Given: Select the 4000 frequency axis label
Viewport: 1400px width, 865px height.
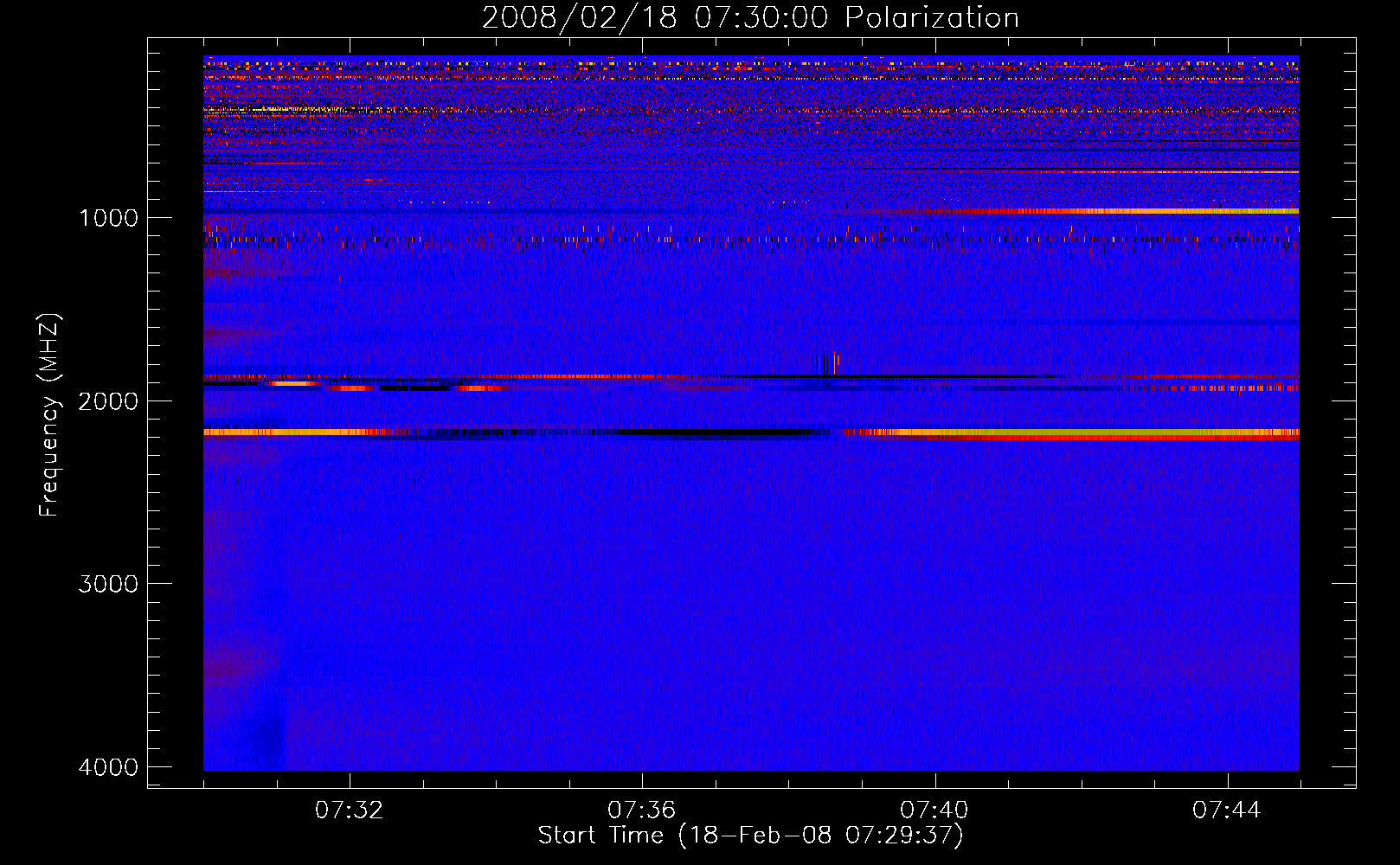Looking at the screenshot, I should 108,767.
